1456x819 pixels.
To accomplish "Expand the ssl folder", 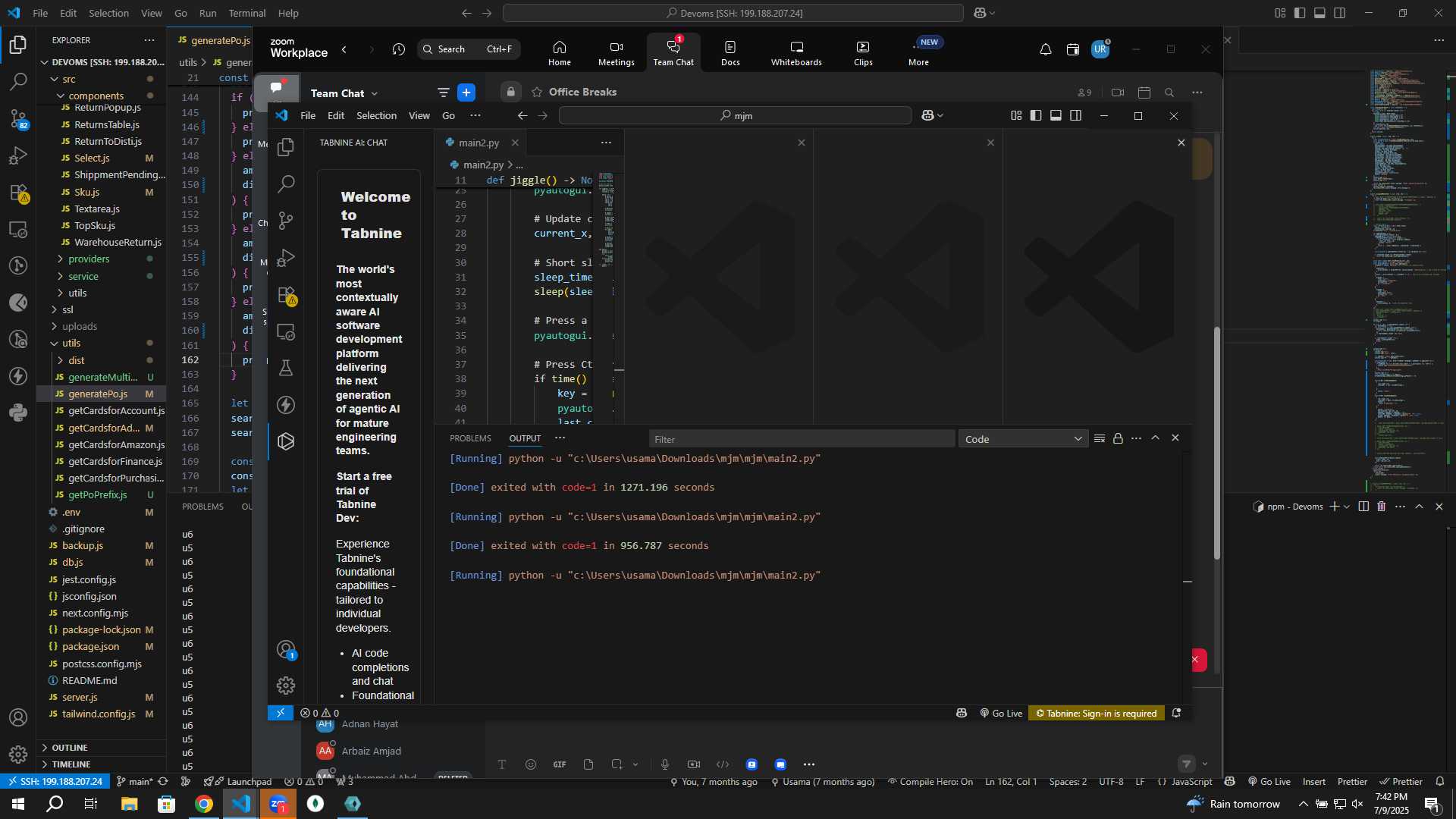I will click(67, 309).
